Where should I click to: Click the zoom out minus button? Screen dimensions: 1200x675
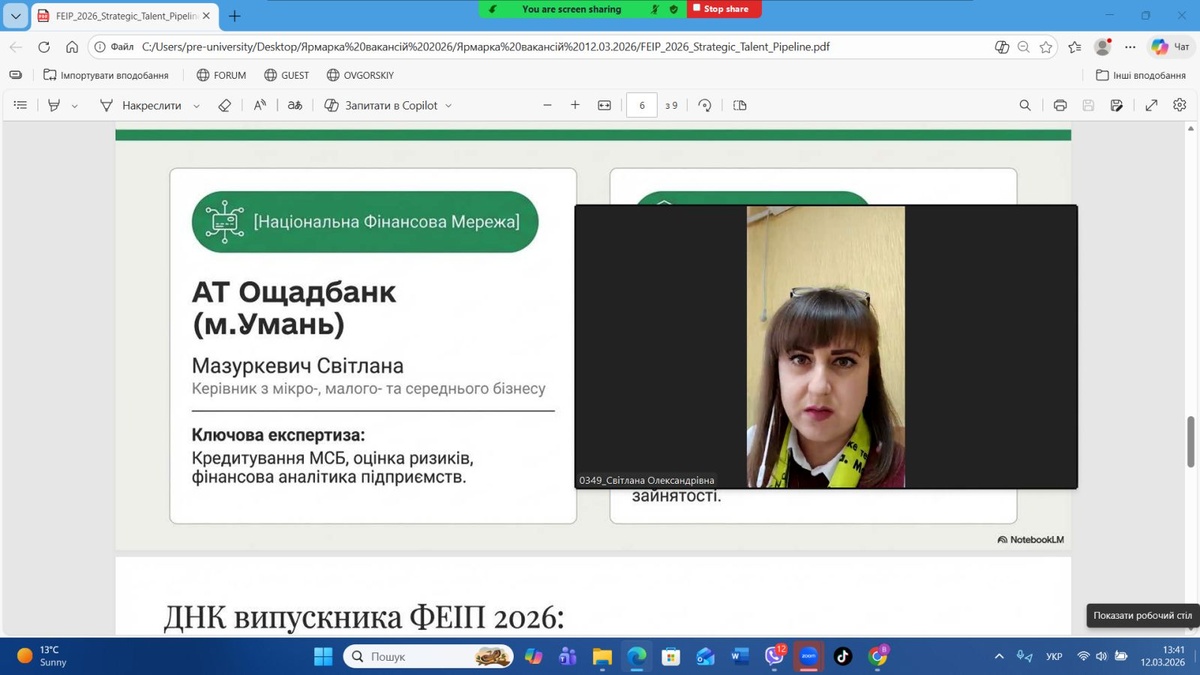coord(547,105)
